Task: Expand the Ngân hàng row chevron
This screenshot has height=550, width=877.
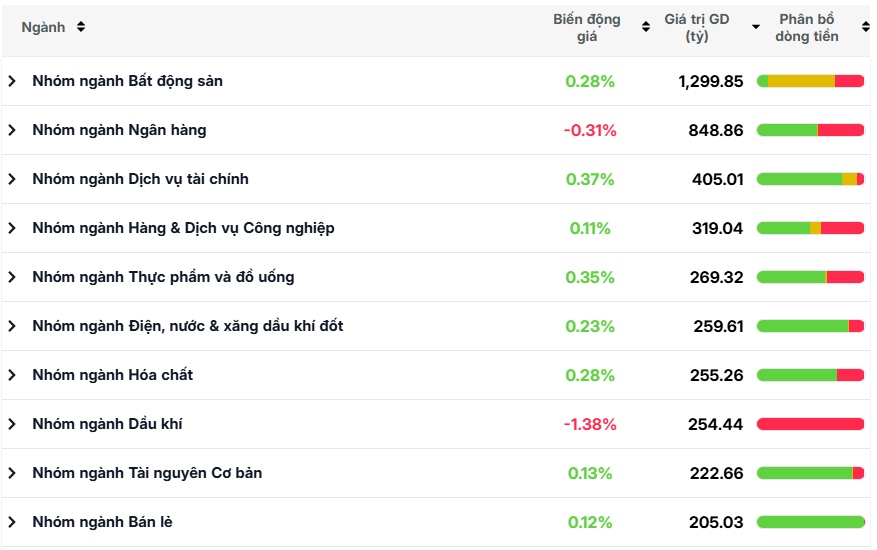Action: 12,130
